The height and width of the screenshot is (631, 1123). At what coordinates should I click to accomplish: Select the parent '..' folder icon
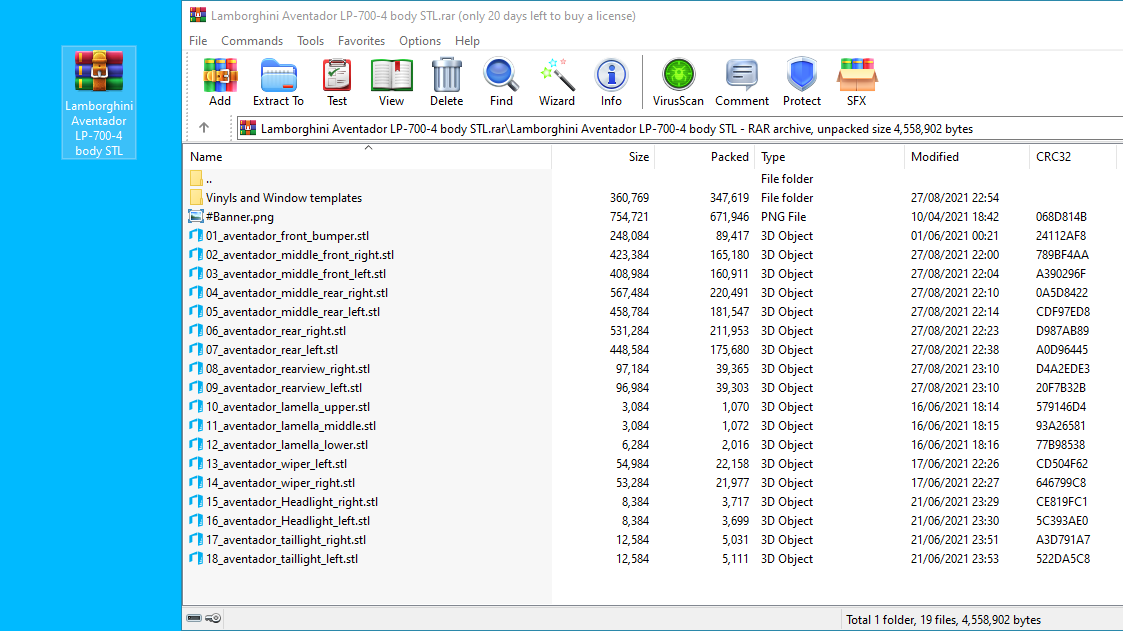tap(196, 178)
